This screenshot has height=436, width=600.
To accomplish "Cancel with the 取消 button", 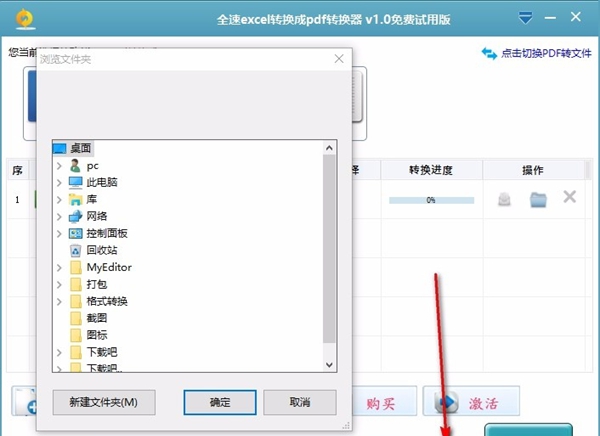I will 300,402.
